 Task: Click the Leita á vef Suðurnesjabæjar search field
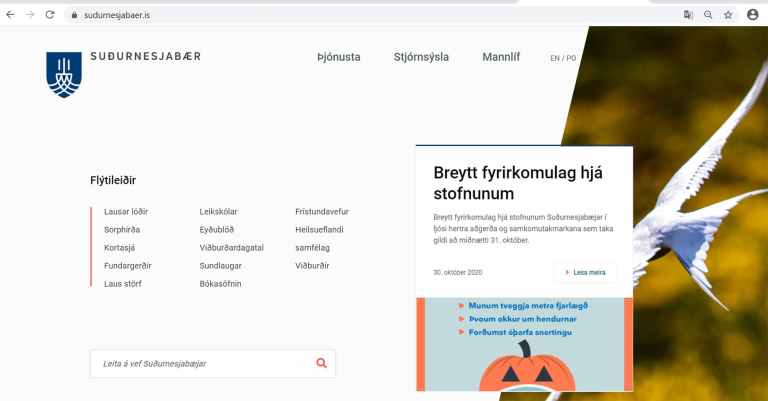coord(213,363)
